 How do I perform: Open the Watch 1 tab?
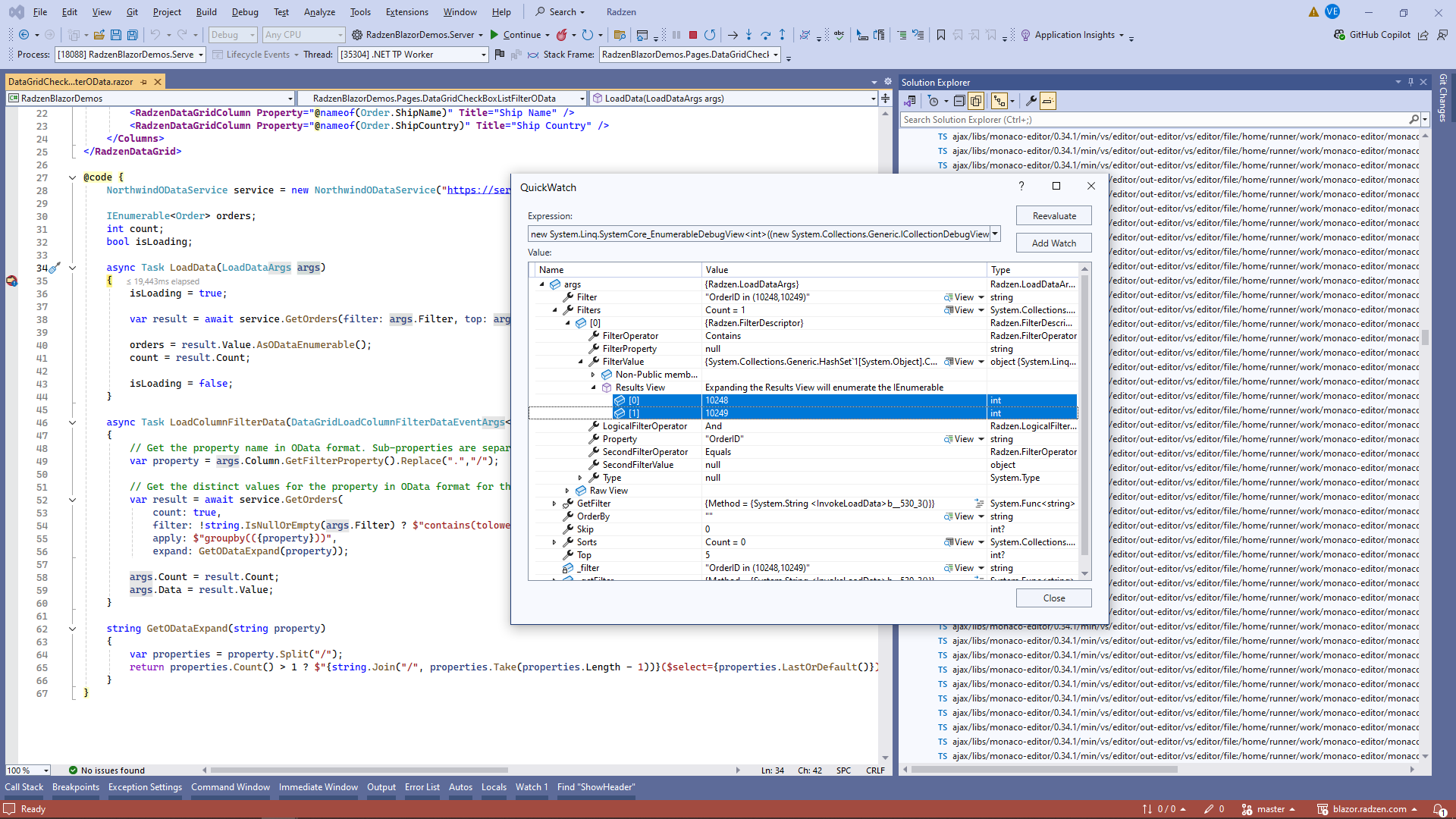tap(532, 787)
